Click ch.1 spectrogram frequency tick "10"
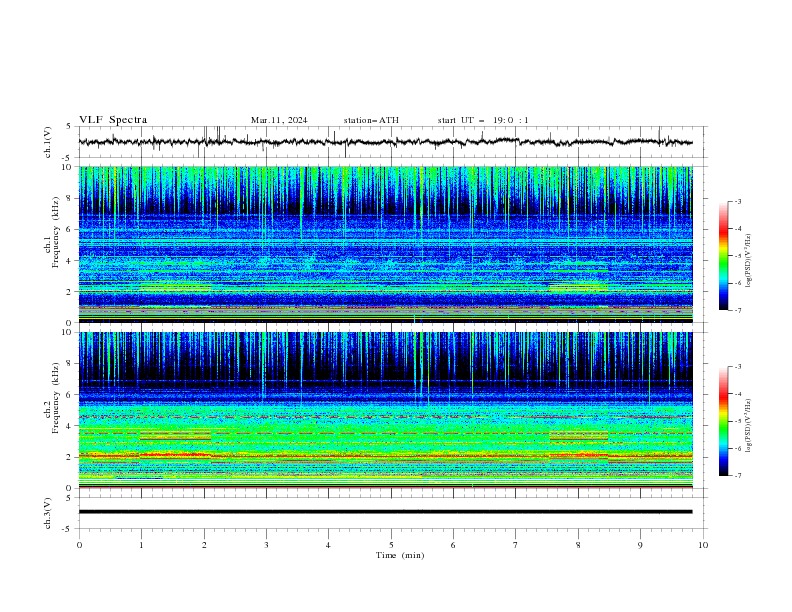Image resolution: width=792 pixels, height=612 pixels. pyautogui.click(x=67, y=167)
